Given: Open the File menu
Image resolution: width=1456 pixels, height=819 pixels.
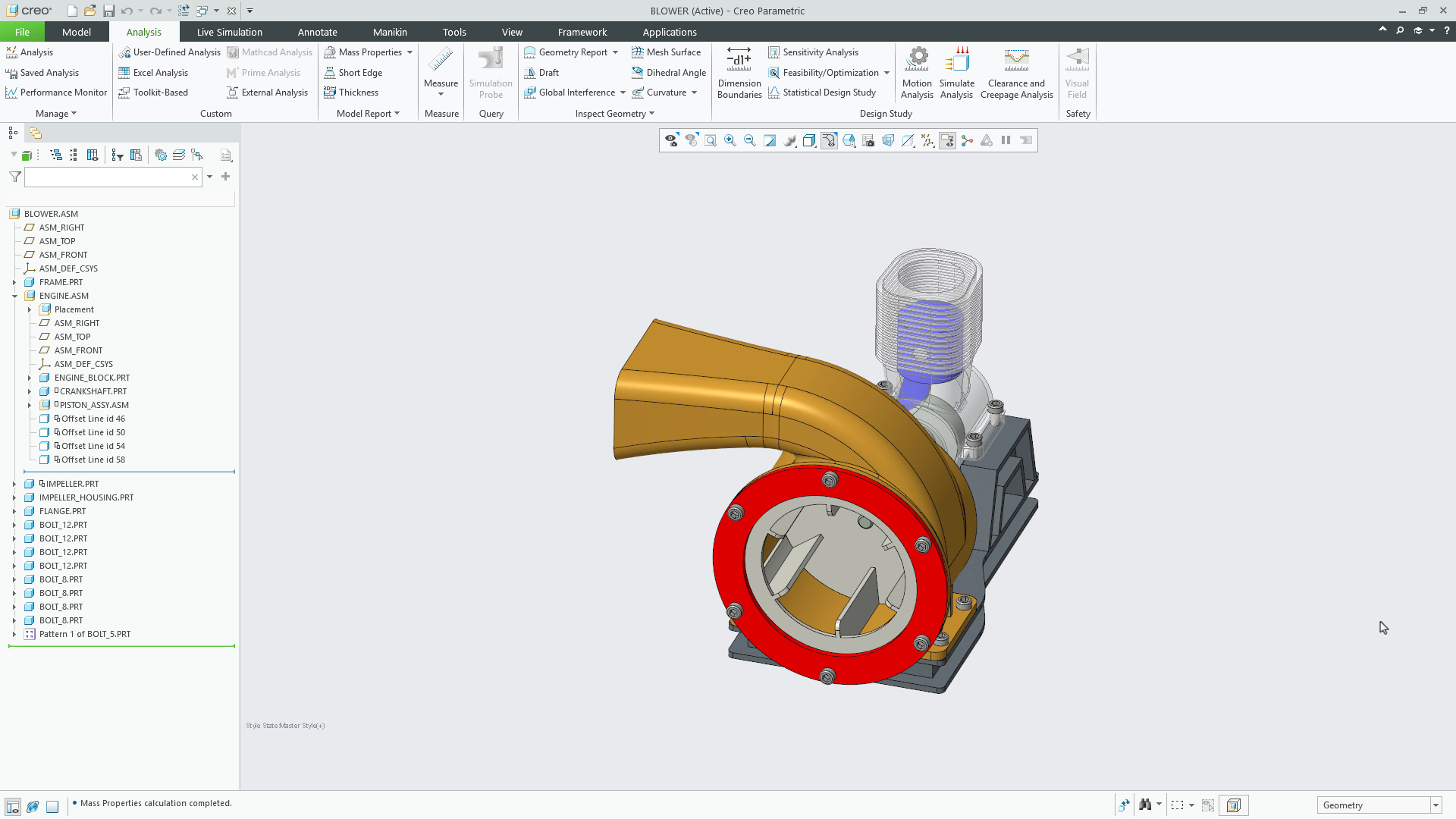Looking at the screenshot, I should (x=22, y=32).
